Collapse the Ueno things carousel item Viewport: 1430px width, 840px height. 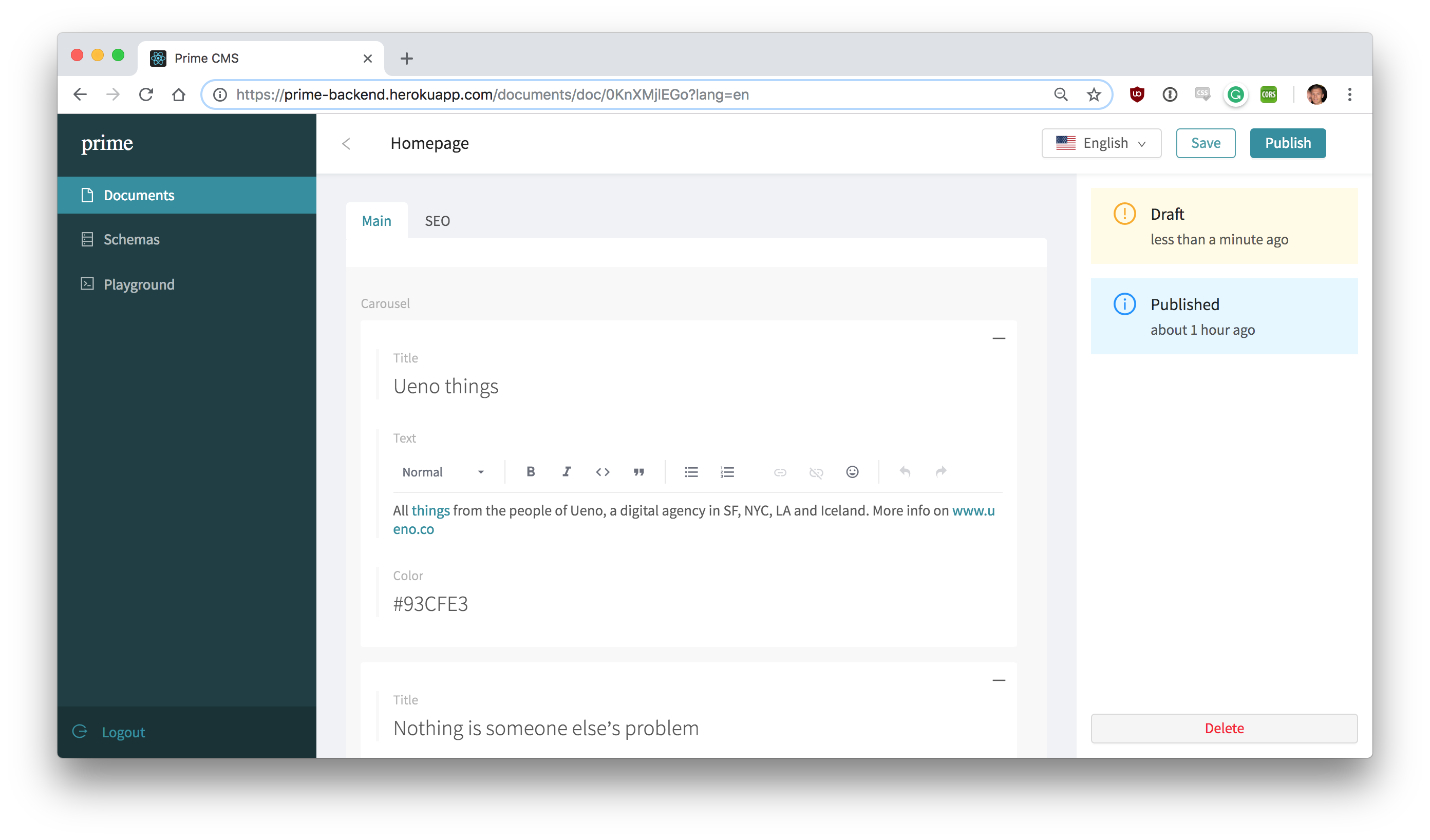coord(998,337)
